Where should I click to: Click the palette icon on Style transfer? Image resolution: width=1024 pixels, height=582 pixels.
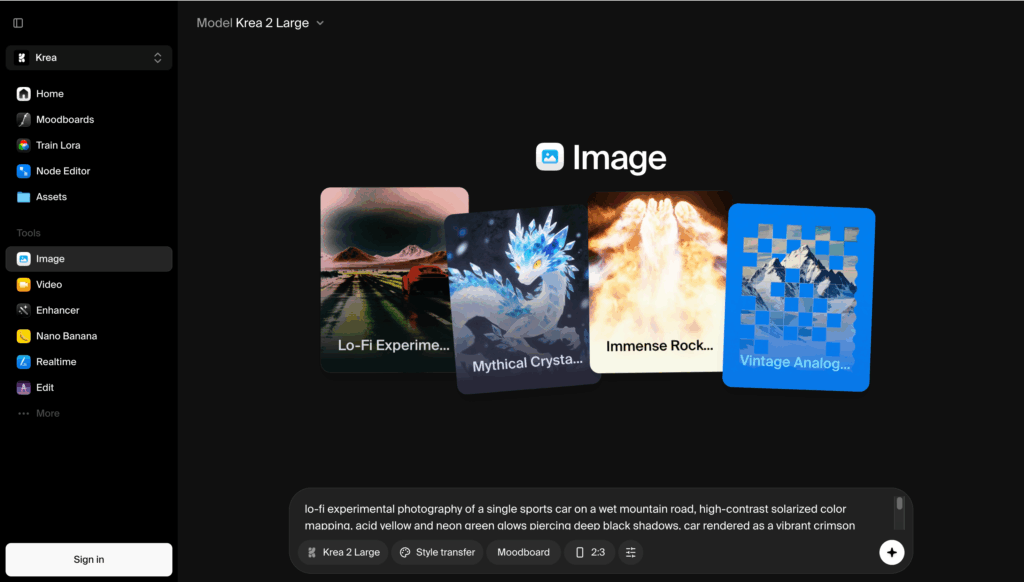click(405, 553)
